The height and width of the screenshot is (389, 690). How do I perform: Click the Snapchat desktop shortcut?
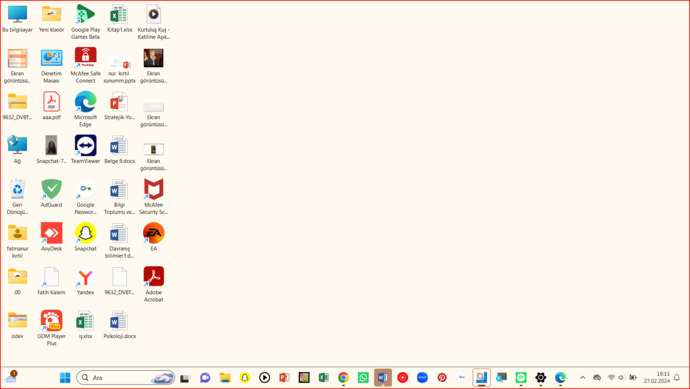point(85,237)
